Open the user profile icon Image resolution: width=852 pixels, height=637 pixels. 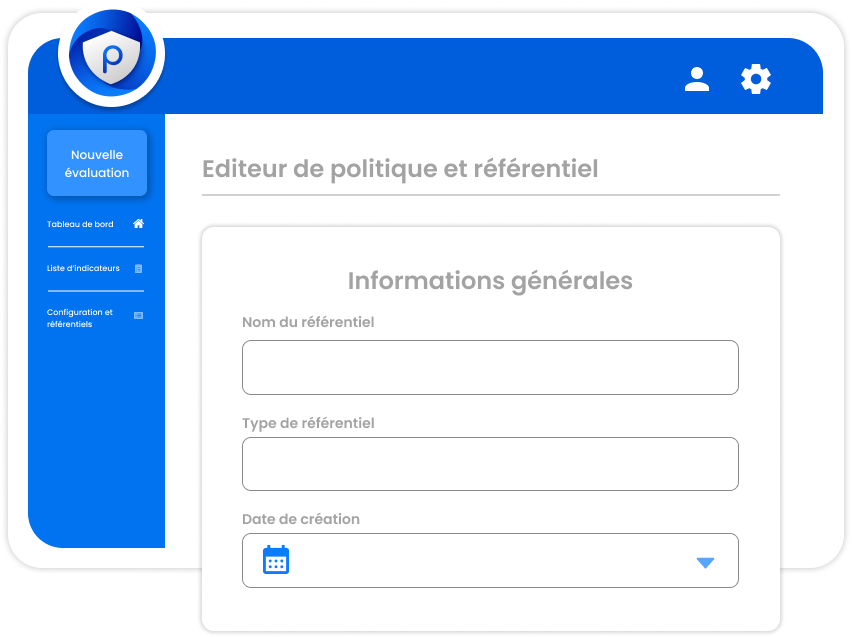[697, 79]
